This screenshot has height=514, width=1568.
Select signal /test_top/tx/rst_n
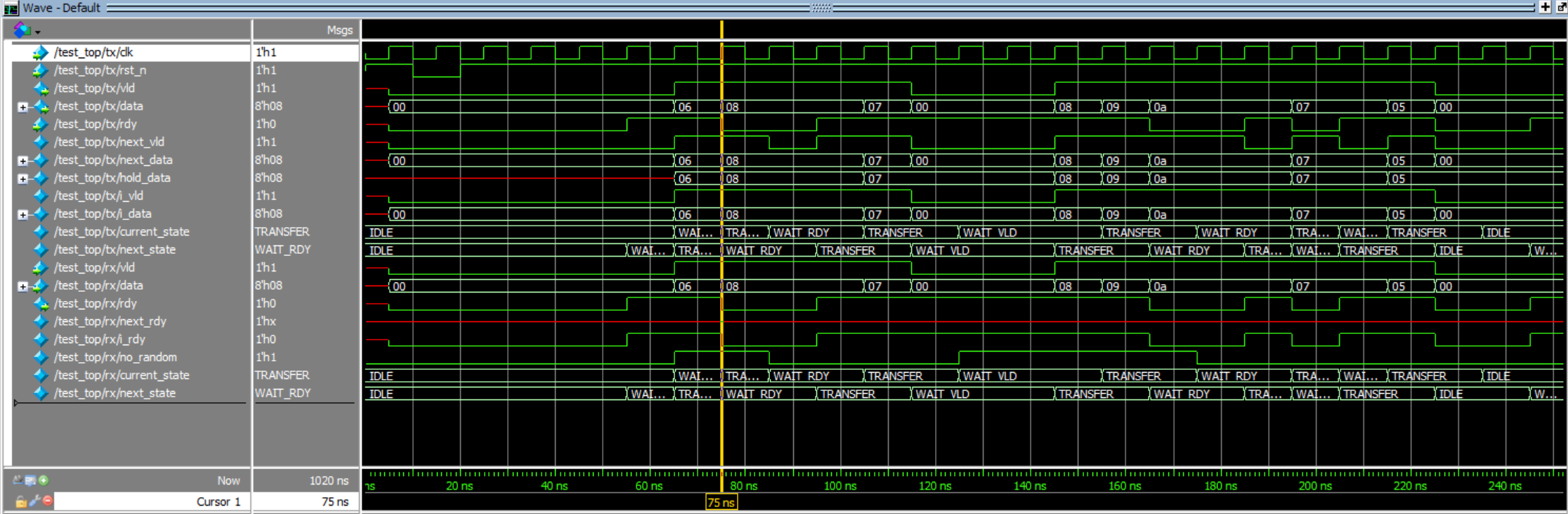coord(100,70)
